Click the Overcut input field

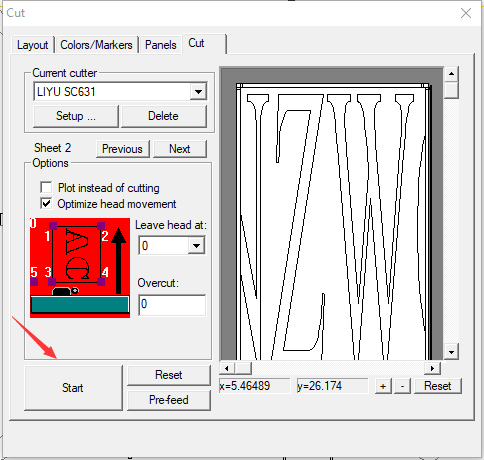pyautogui.click(x=172, y=304)
